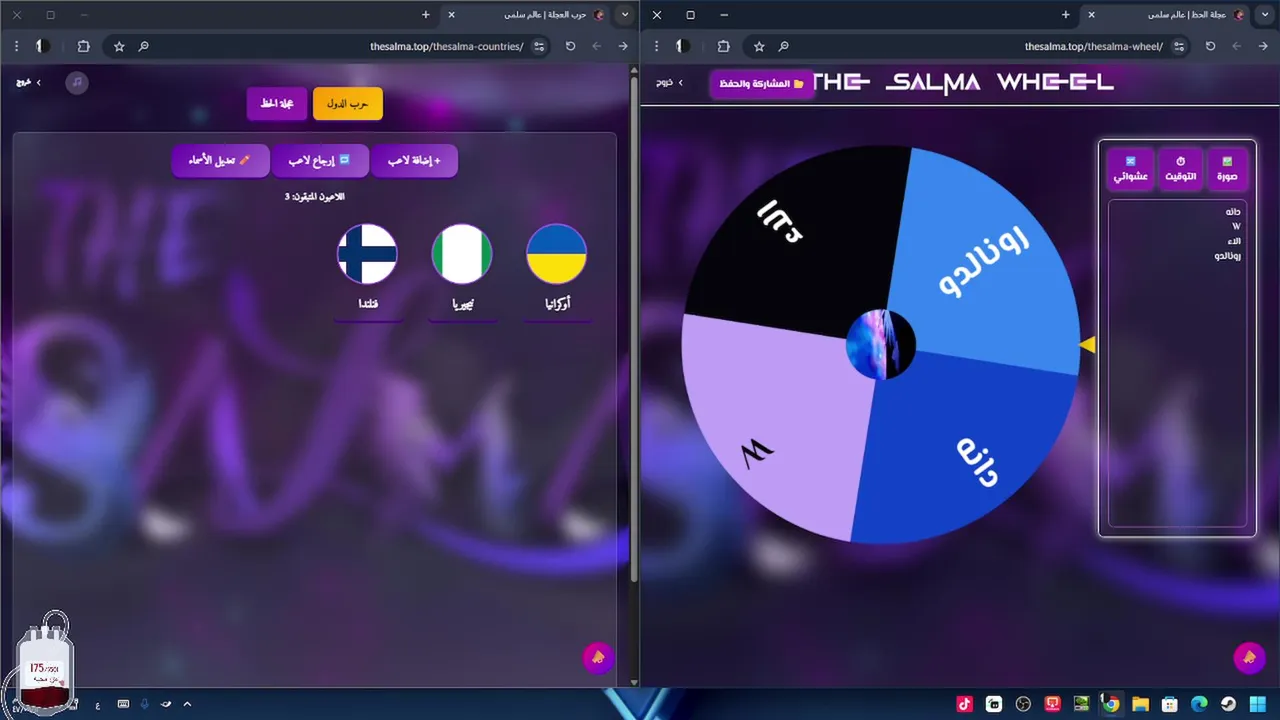Open Microsoft Edge from the taskbar

(x=1199, y=704)
